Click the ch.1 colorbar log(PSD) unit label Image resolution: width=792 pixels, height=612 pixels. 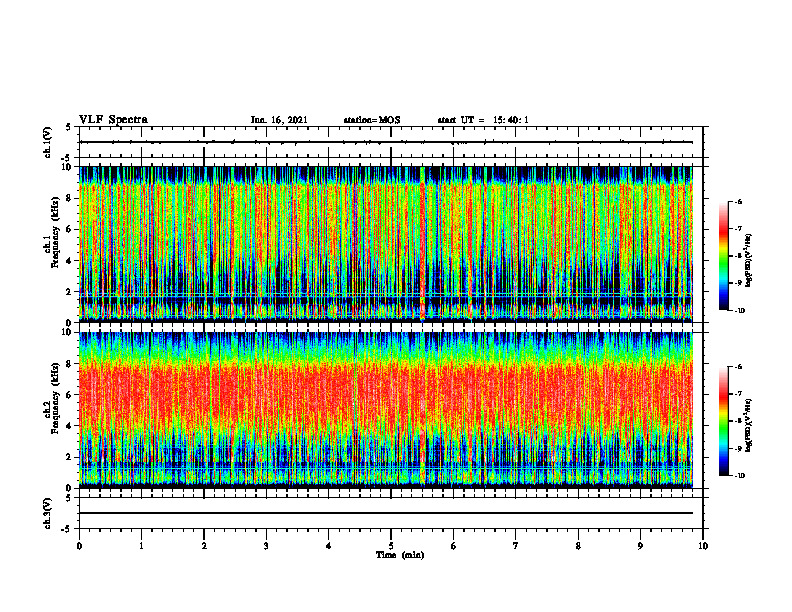749,261
